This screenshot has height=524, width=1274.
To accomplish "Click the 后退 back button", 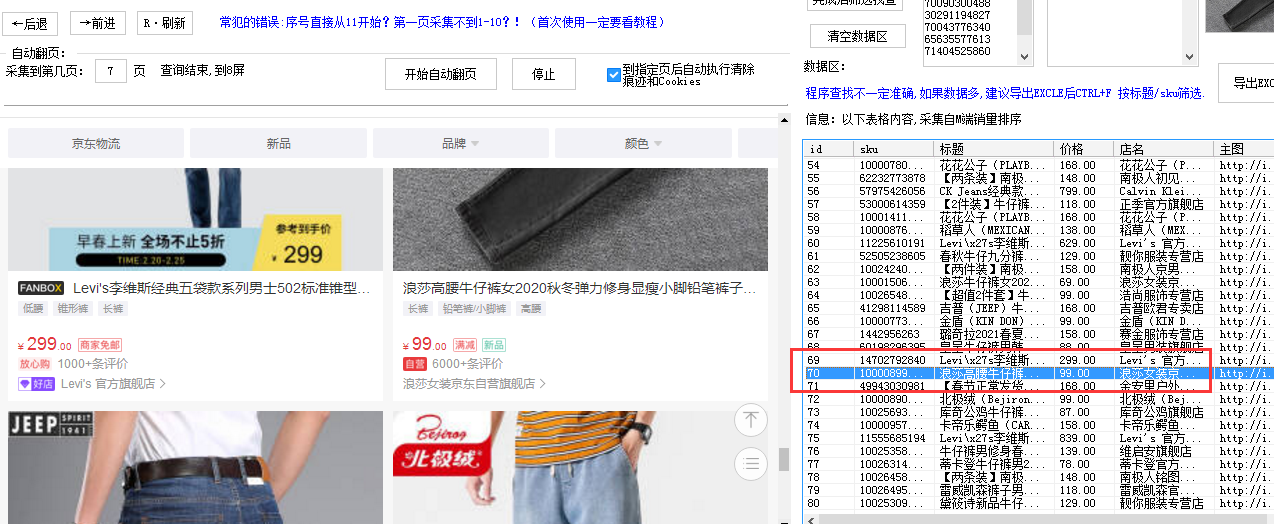I will [x=31, y=23].
